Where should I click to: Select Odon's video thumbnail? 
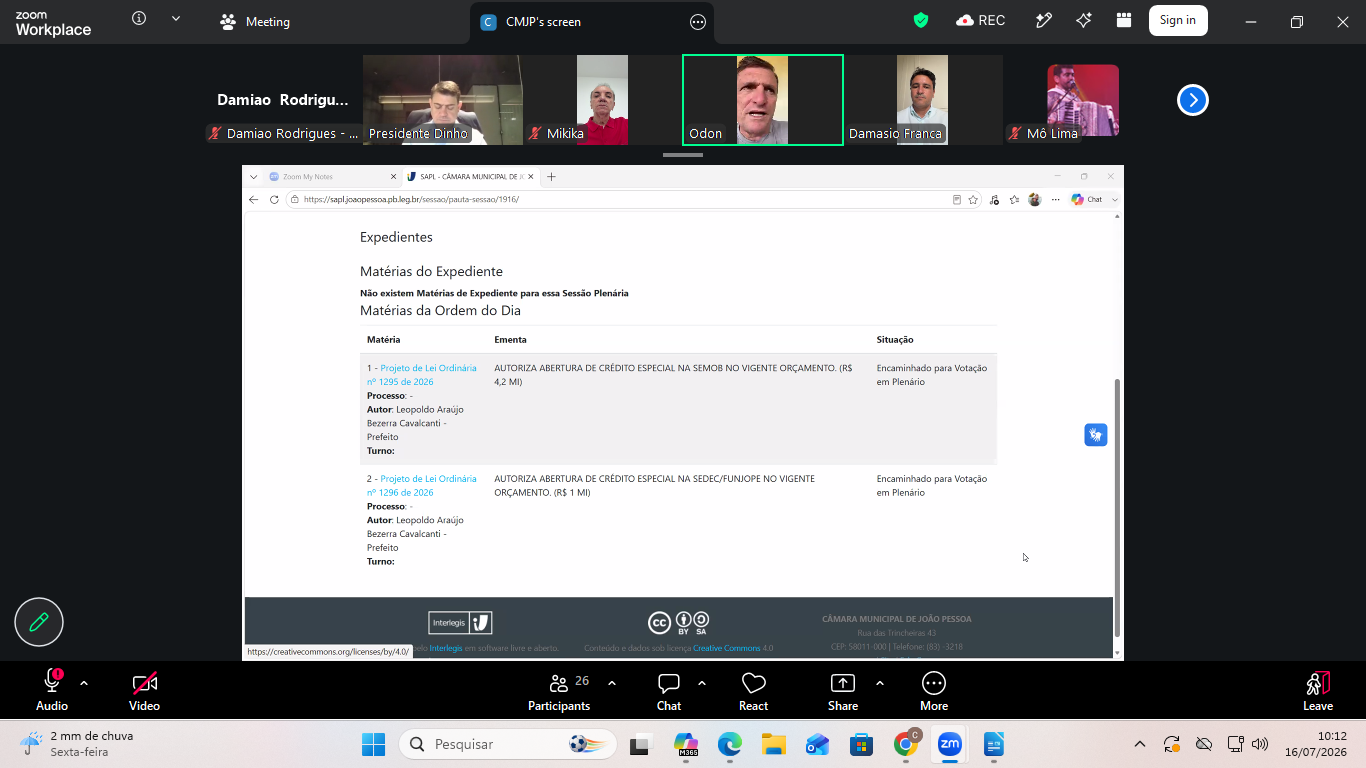coord(763,100)
